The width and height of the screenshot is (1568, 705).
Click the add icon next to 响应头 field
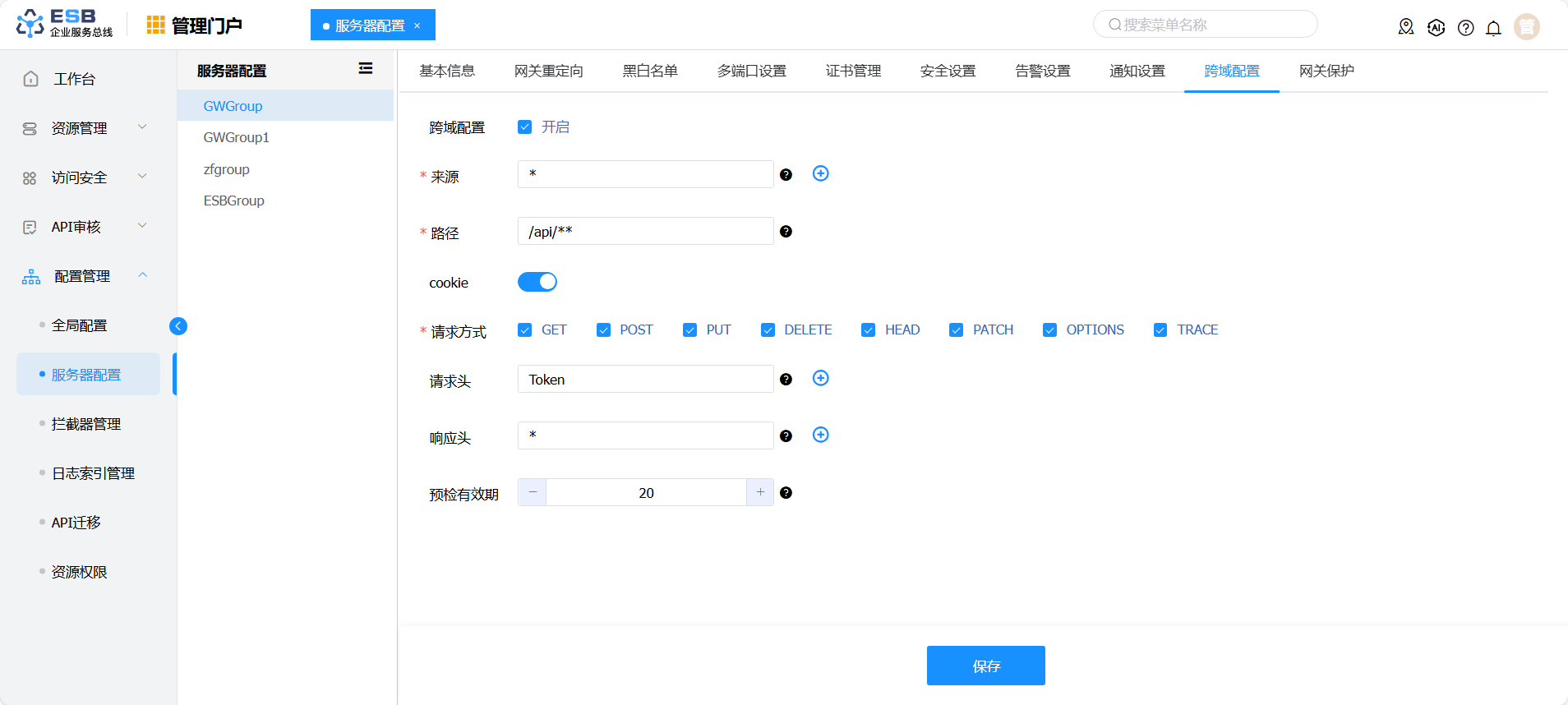click(x=820, y=435)
